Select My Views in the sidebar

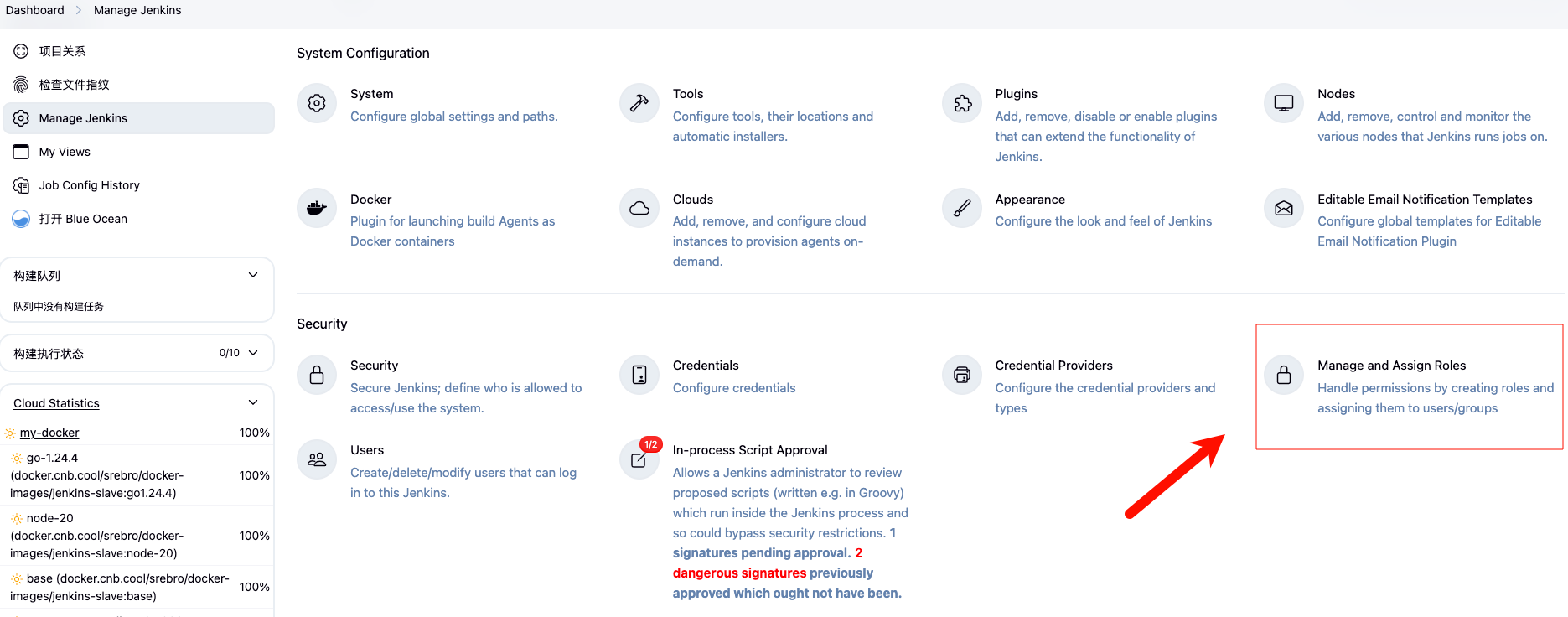tap(65, 152)
